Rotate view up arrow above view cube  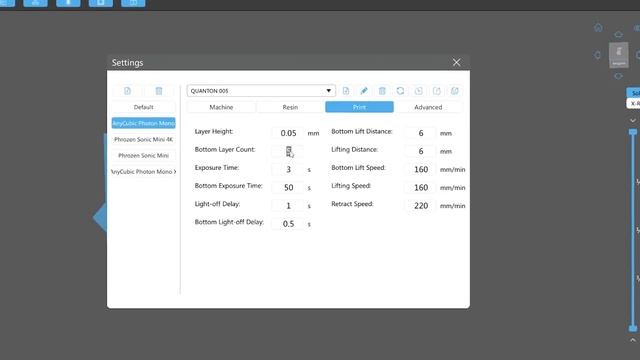(x=618, y=34)
